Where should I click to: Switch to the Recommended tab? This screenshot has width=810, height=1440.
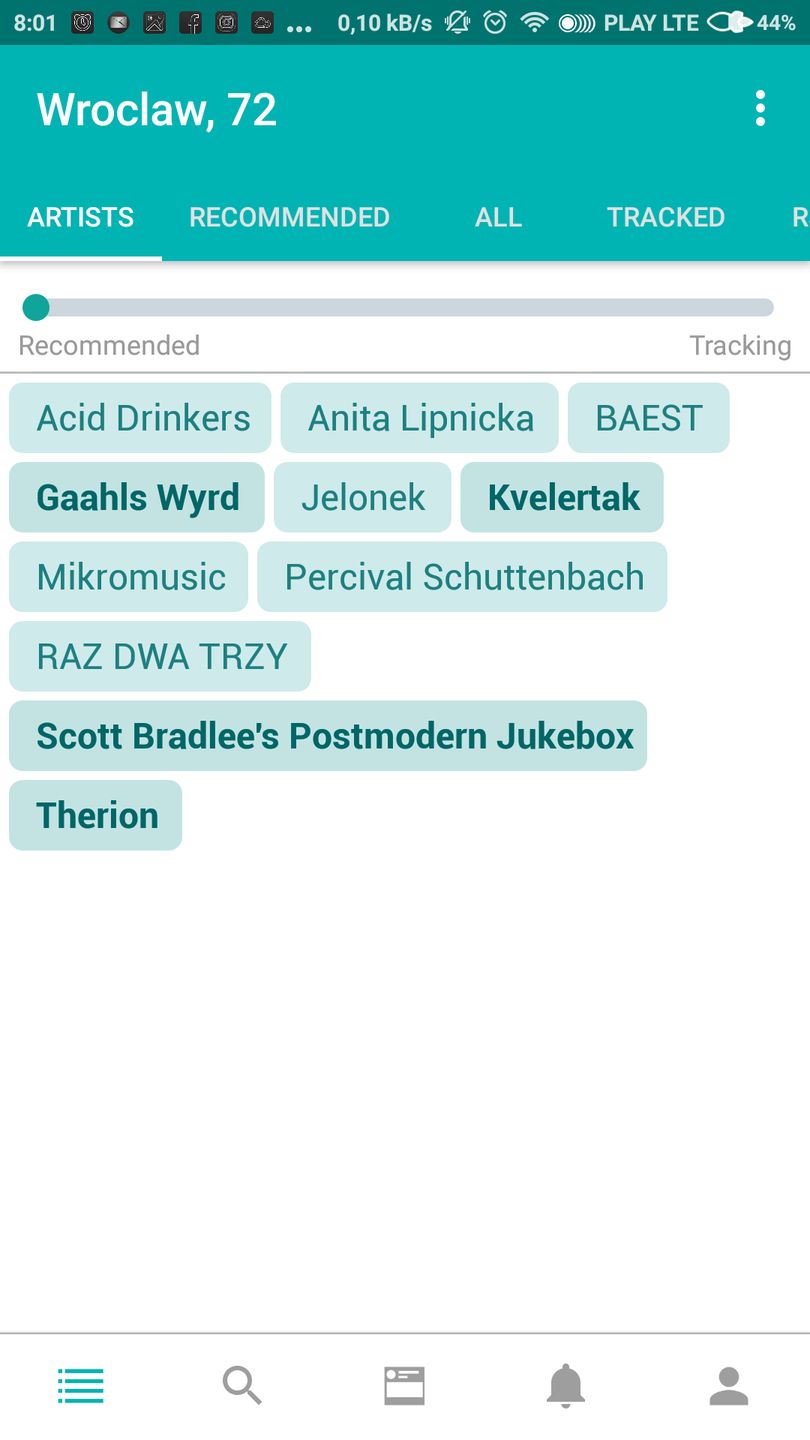(289, 217)
